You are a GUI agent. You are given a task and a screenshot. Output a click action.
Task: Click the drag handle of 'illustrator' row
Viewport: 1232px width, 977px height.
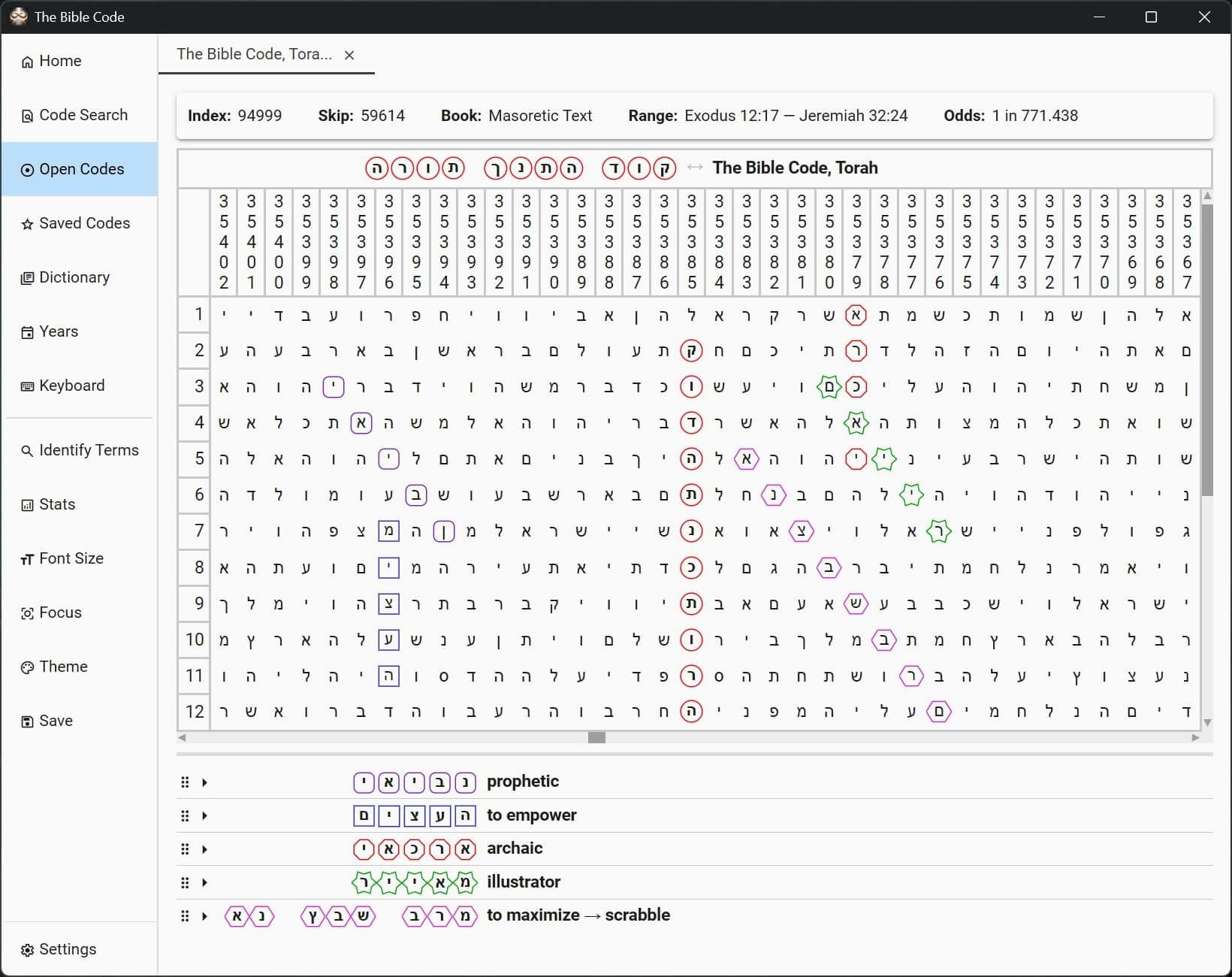(x=185, y=882)
